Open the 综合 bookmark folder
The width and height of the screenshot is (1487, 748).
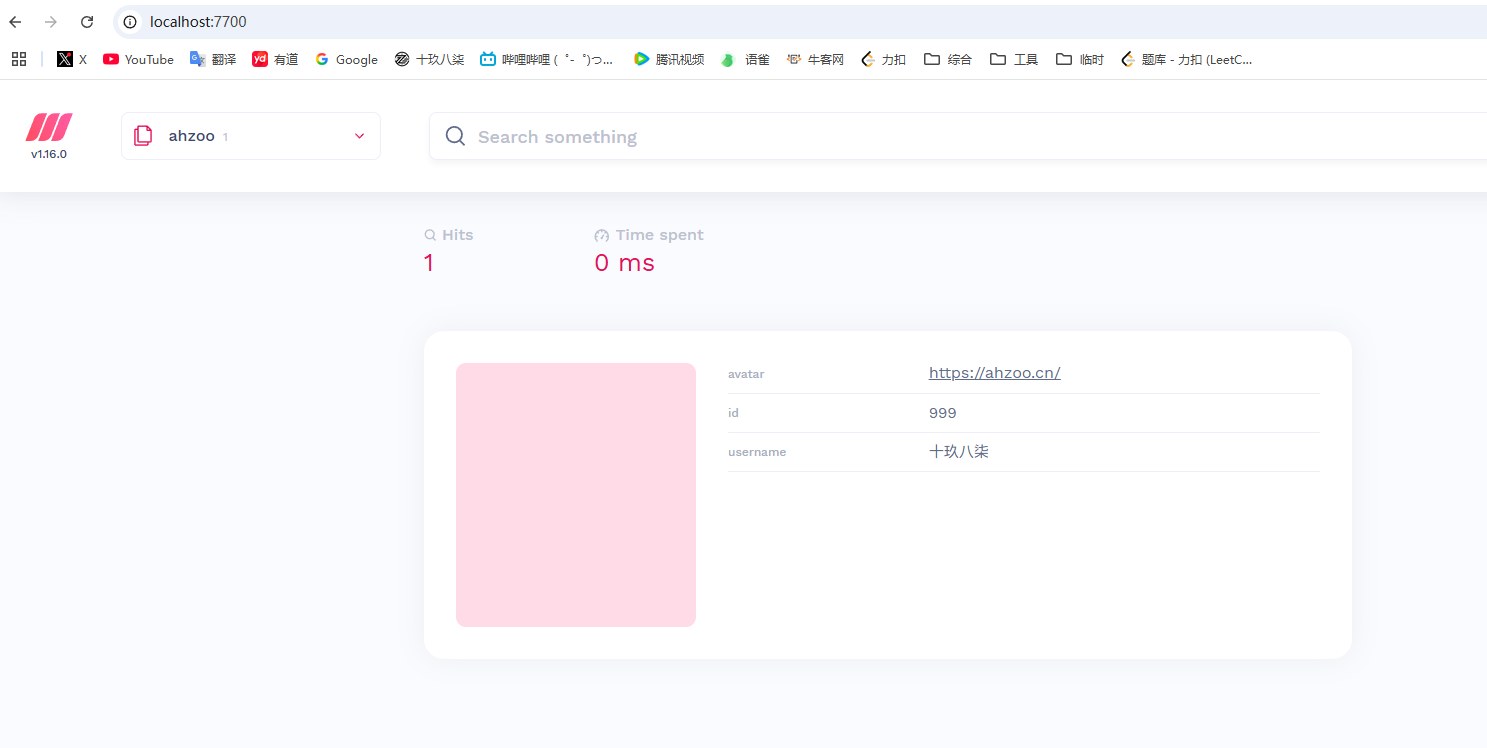pyautogui.click(x=948, y=59)
